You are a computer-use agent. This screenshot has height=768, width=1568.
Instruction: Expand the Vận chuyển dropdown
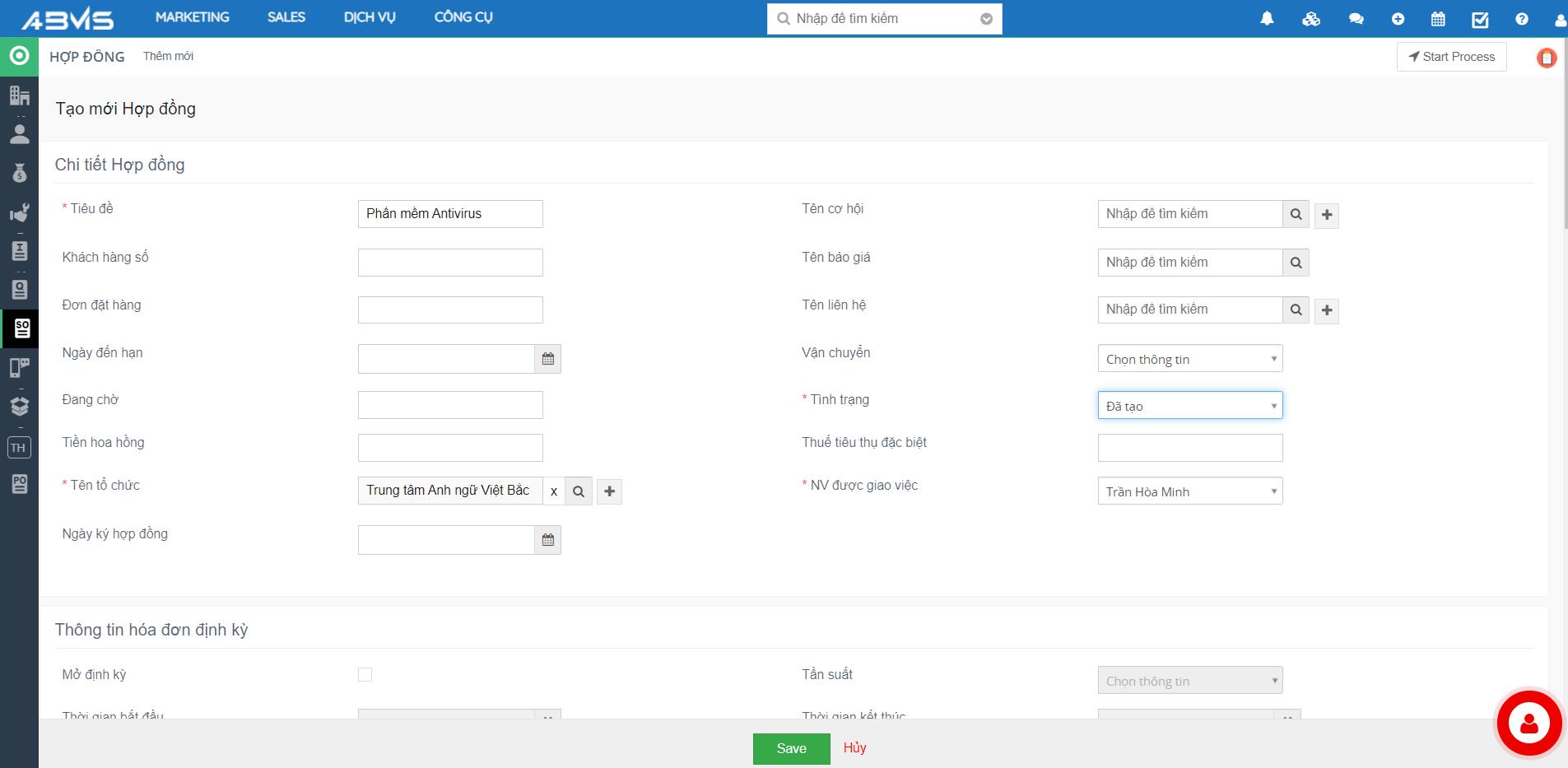1189,359
